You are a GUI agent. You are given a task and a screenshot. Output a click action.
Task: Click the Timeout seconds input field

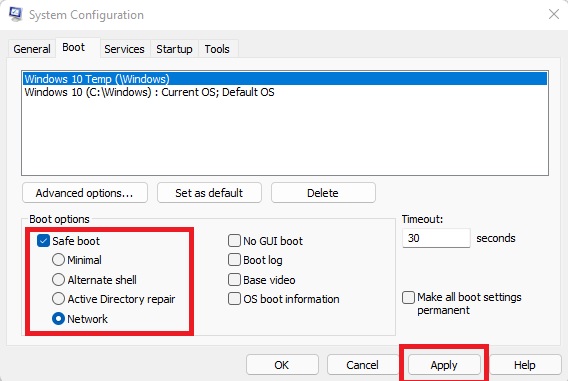[x=436, y=238]
